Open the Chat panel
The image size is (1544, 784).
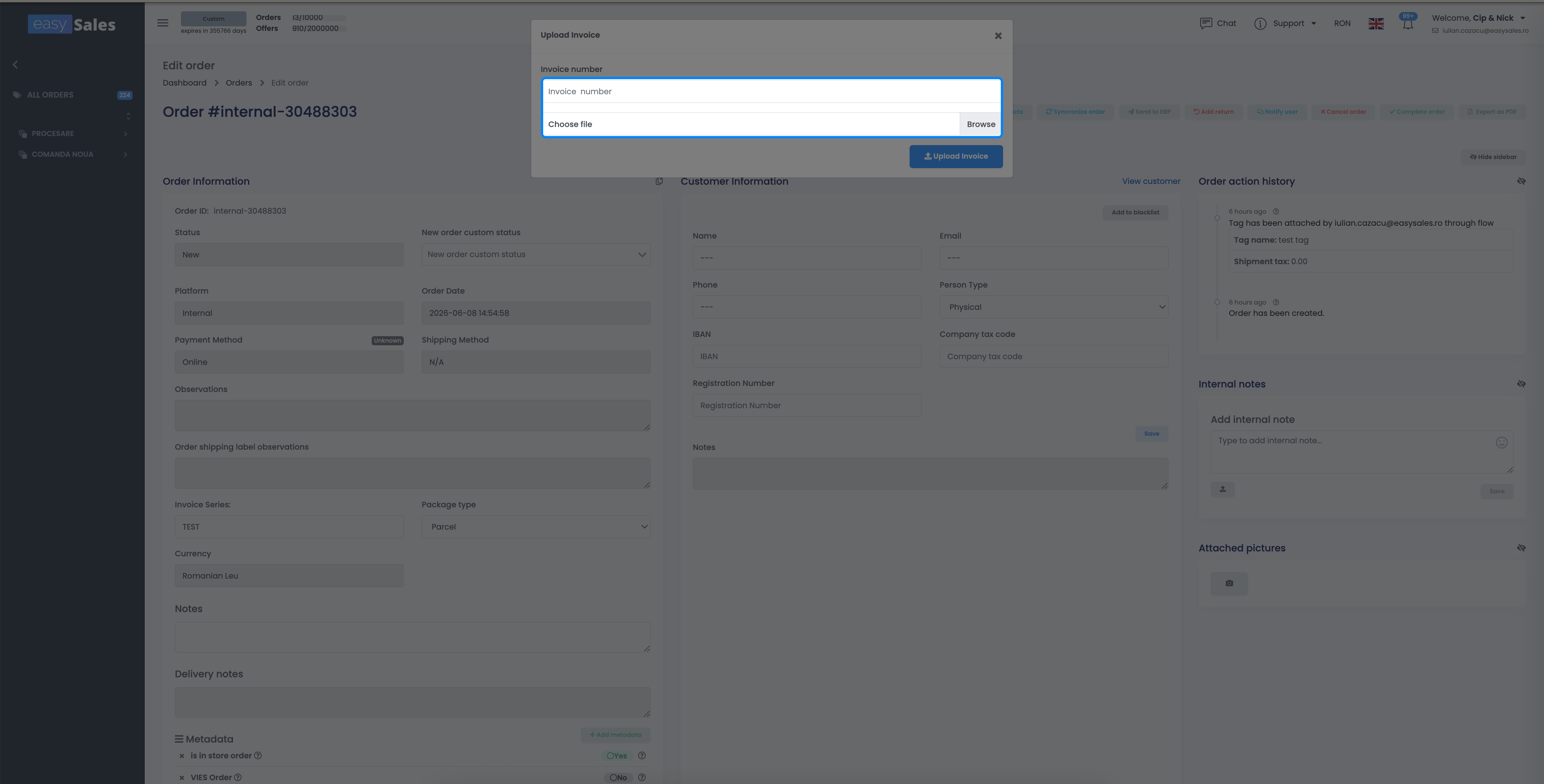coord(1217,23)
